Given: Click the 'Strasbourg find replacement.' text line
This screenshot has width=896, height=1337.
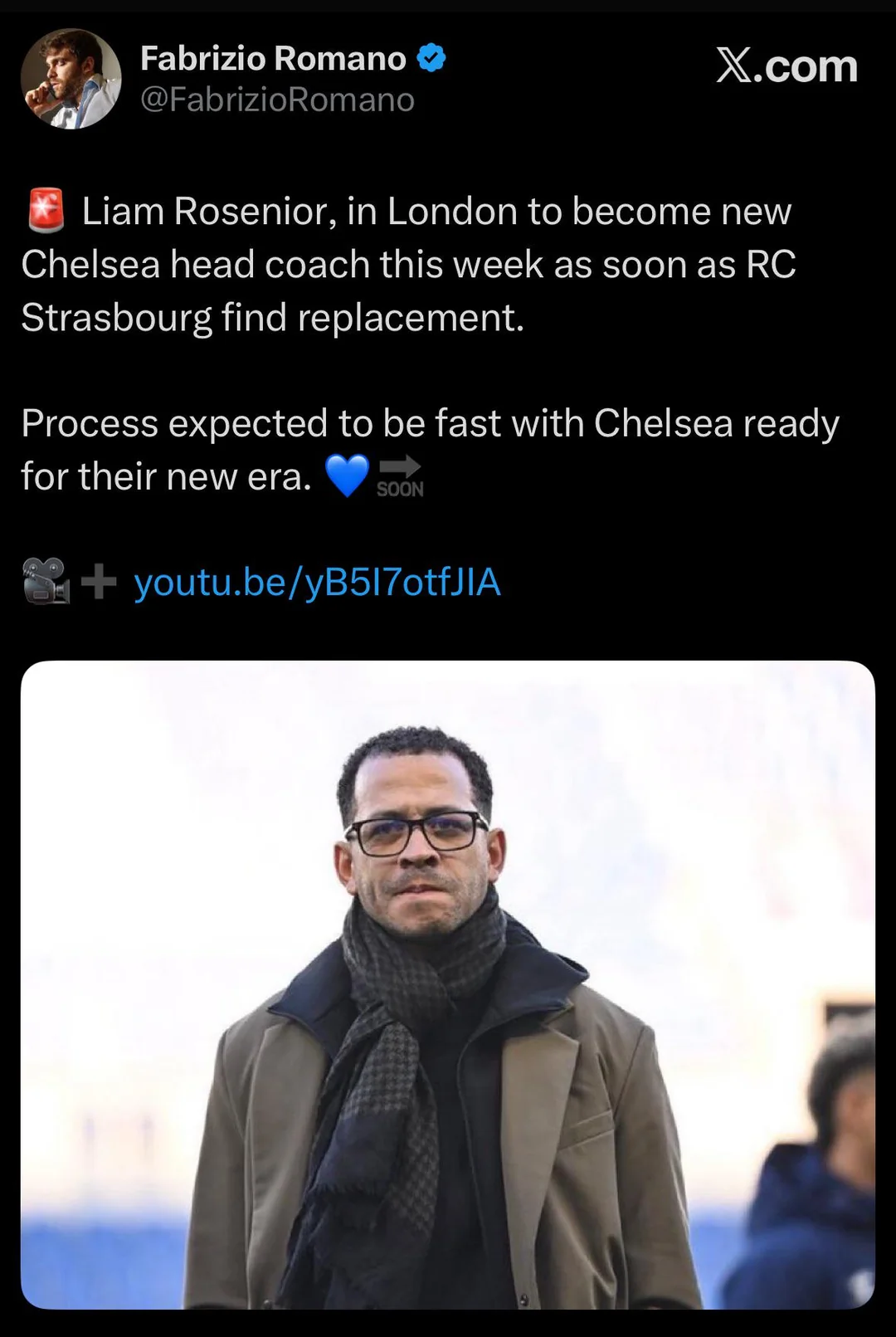Looking at the screenshot, I should click(273, 318).
